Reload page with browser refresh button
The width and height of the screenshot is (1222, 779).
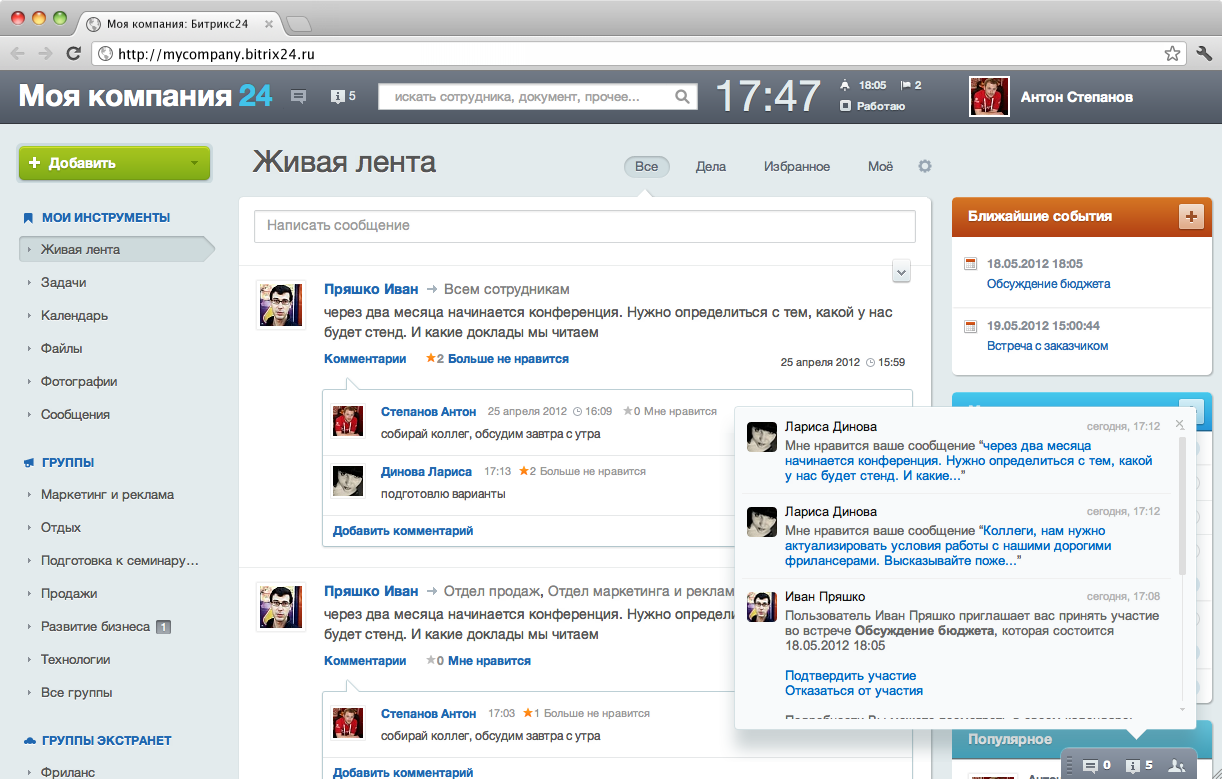(x=74, y=54)
